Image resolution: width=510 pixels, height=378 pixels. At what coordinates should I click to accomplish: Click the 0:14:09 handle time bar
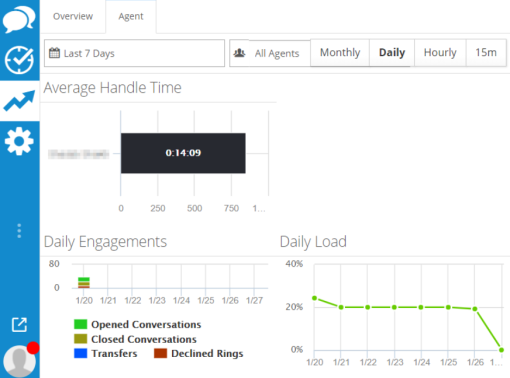click(x=183, y=153)
